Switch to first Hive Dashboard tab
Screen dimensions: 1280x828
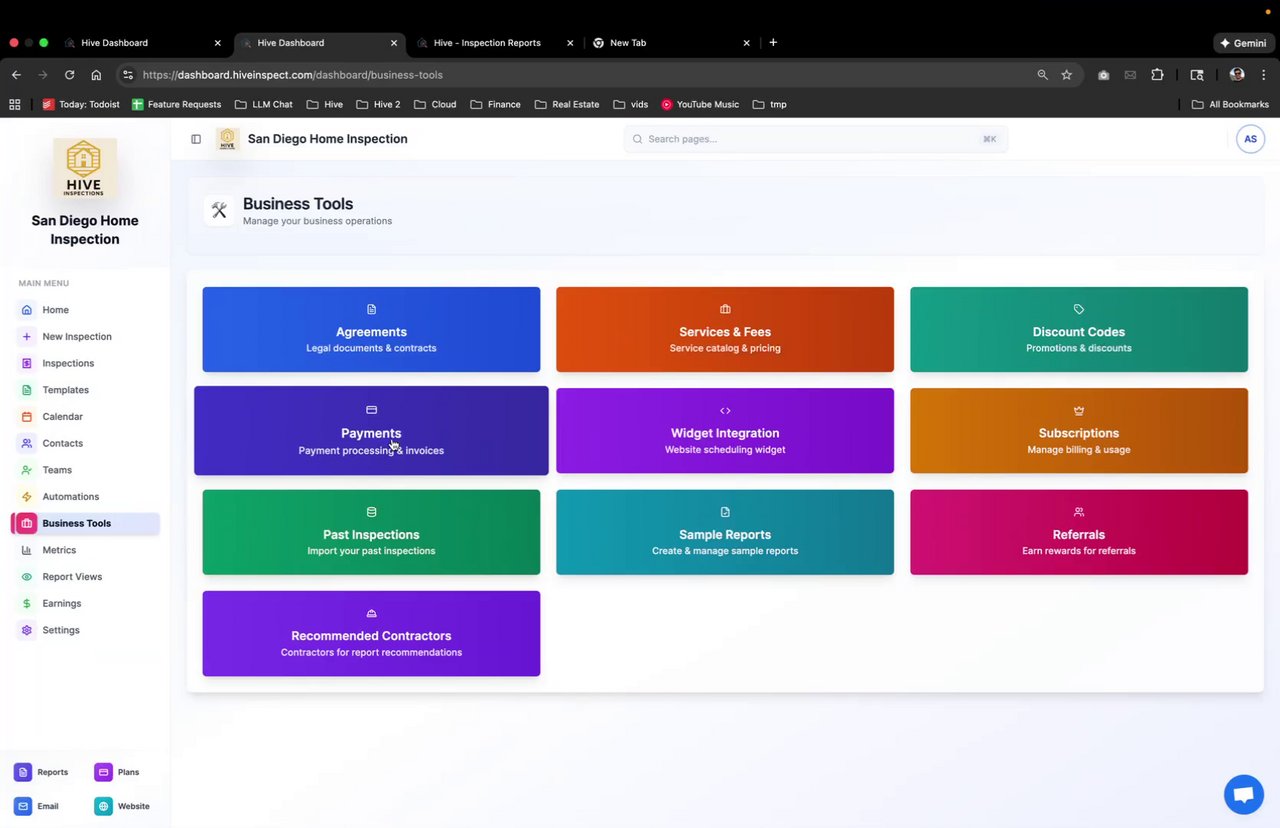click(x=143, y=43)
